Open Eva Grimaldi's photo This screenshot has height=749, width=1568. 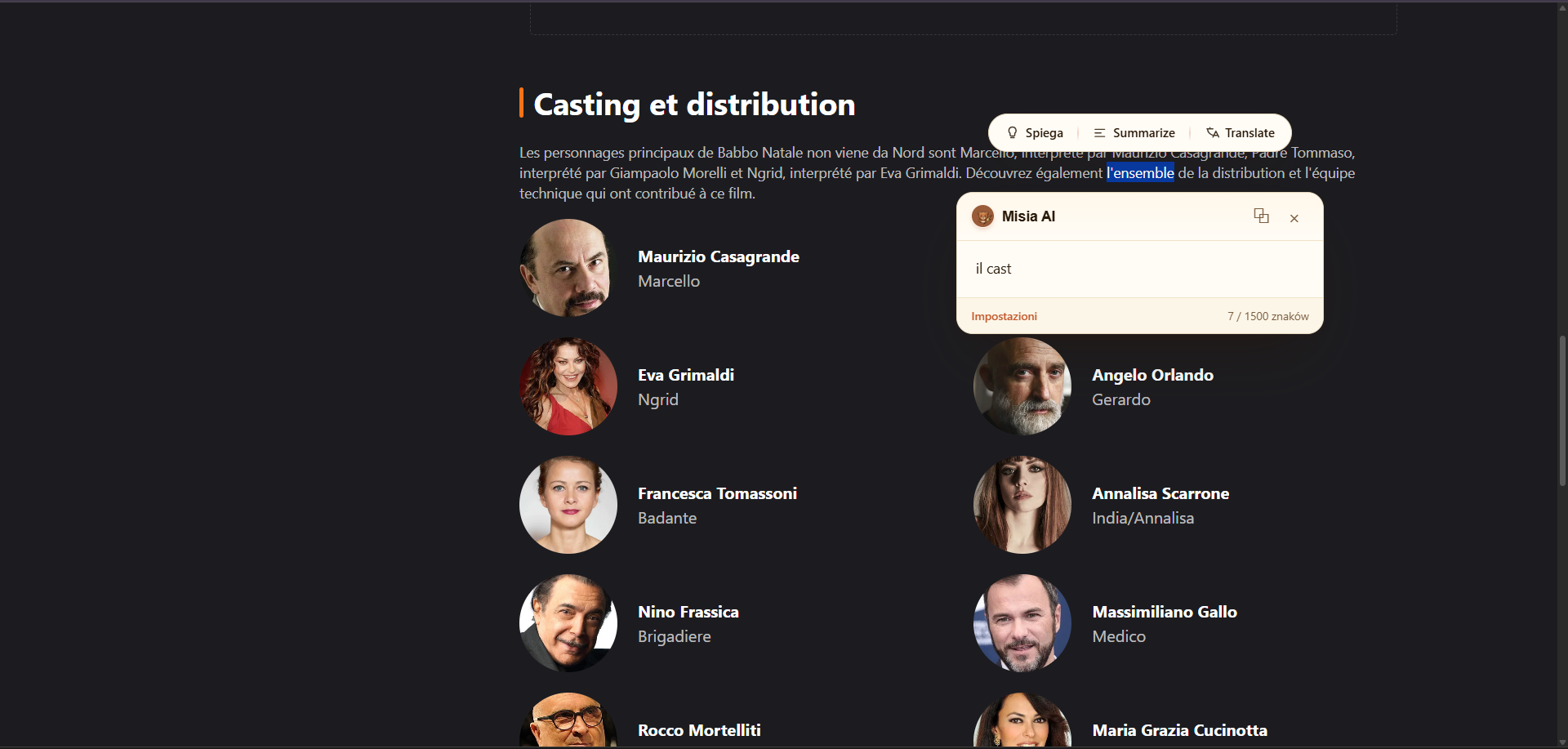coord(568,386)
